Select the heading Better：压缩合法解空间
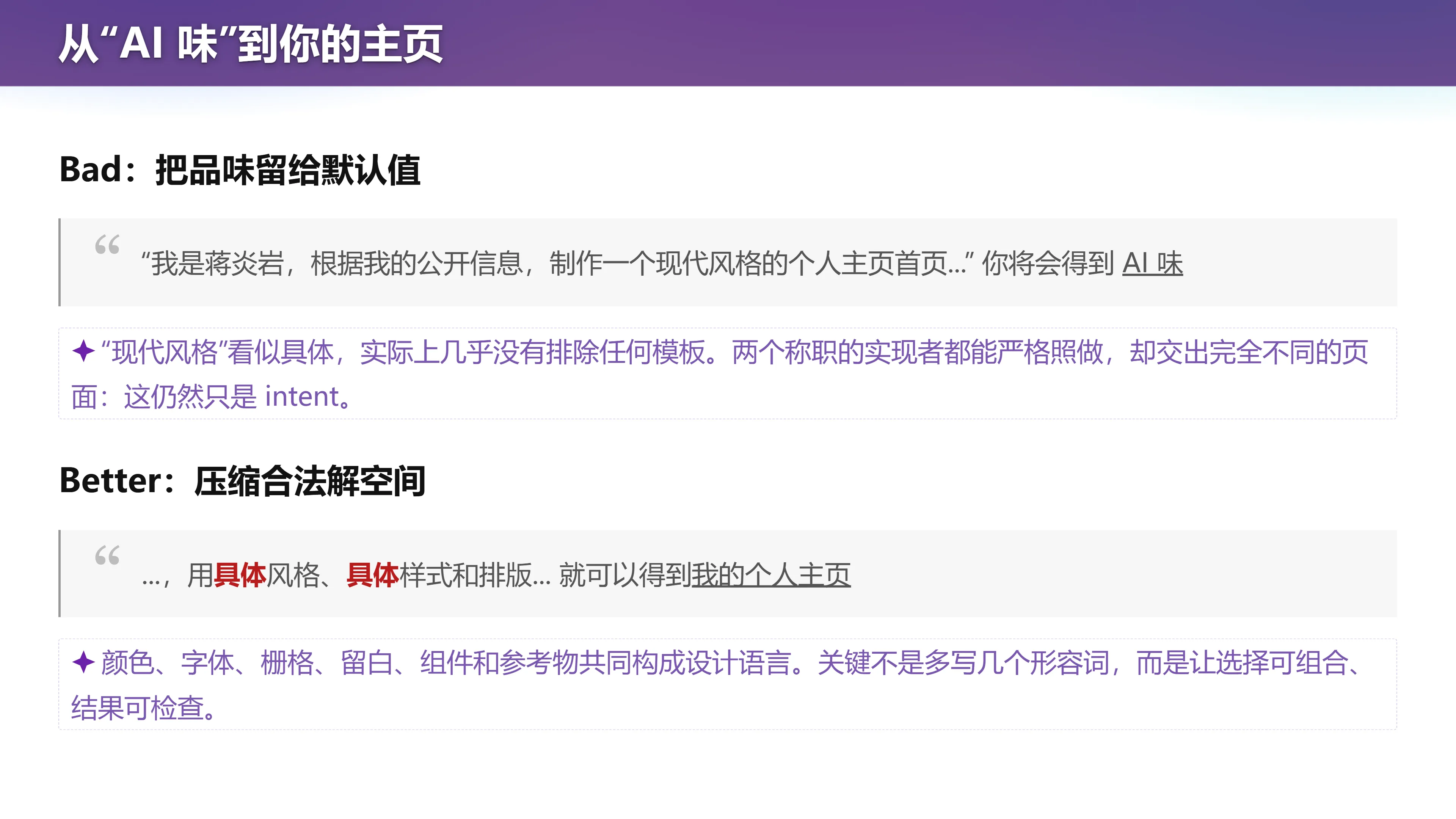The width and height of the screenshot is (1456, 819). click(x=242, y=481)
